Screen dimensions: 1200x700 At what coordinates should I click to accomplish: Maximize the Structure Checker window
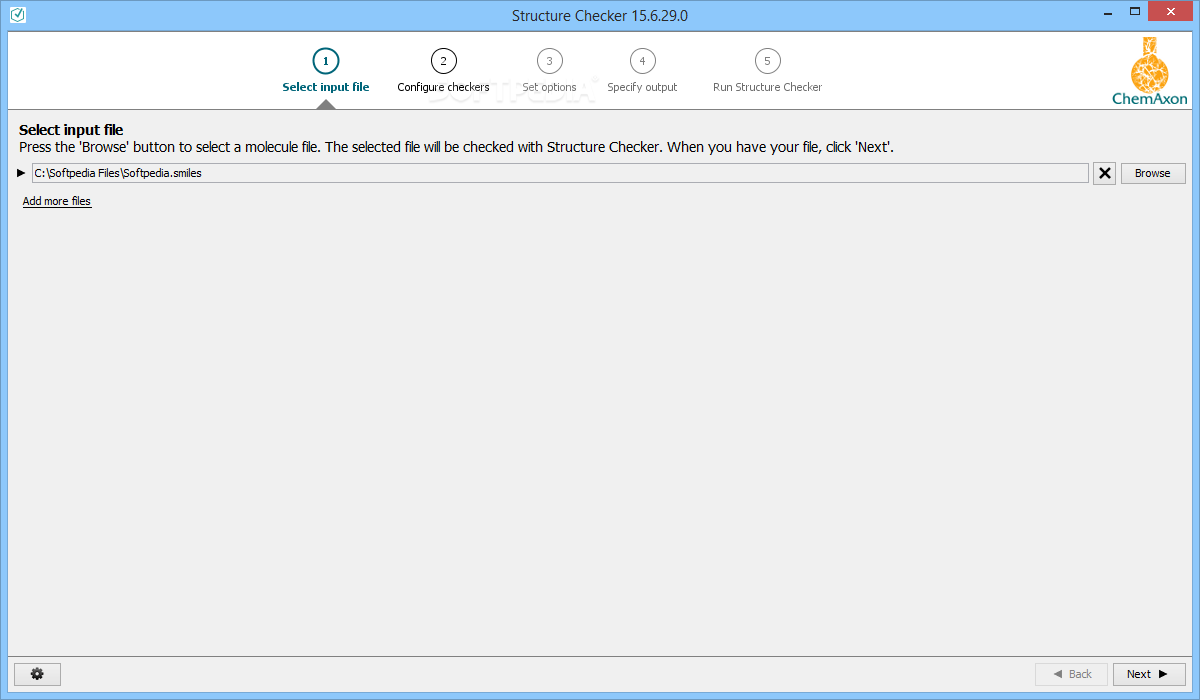coord(1135,13)
